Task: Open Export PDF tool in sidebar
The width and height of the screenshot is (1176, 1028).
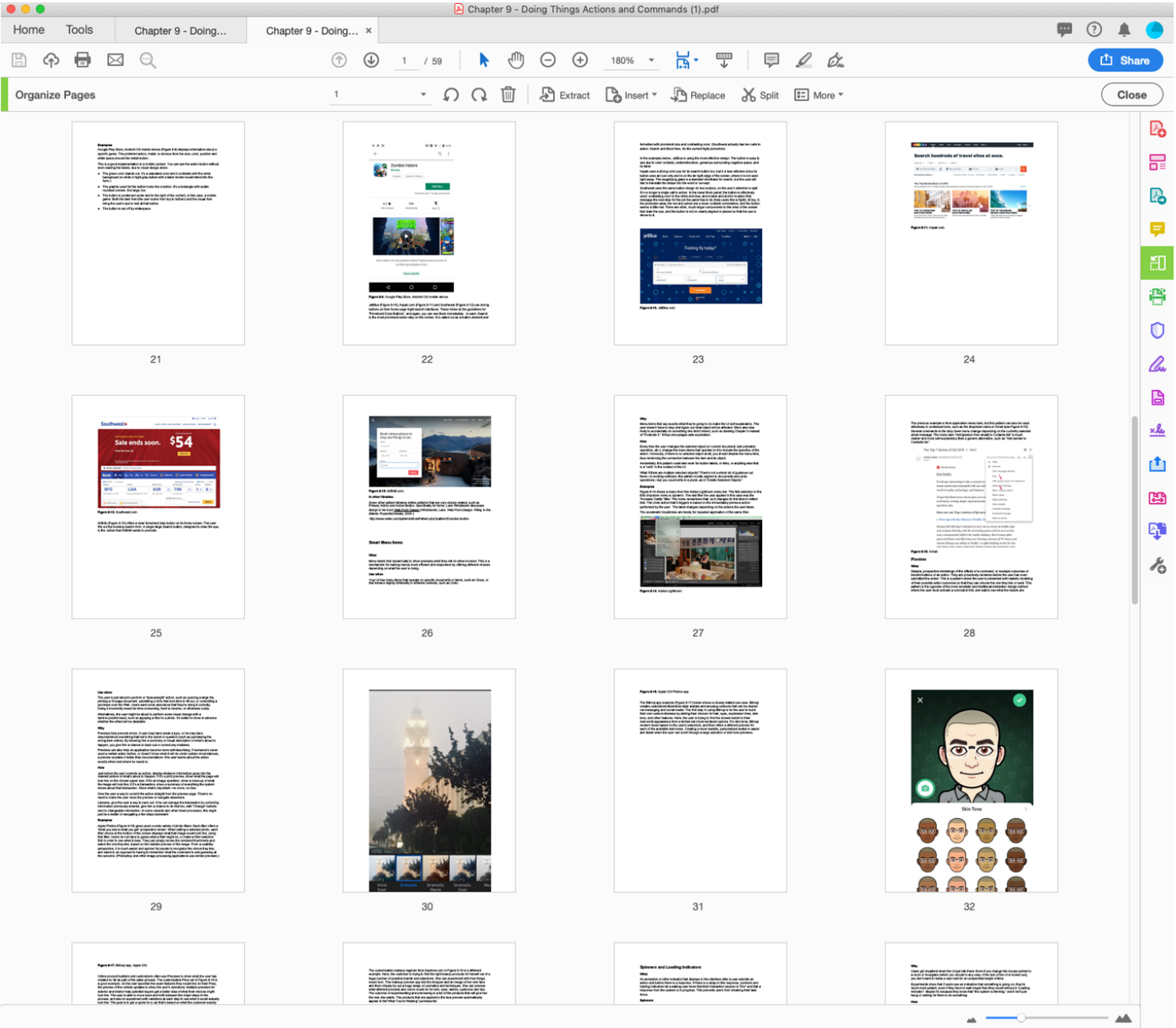Action: point(1157,196)
